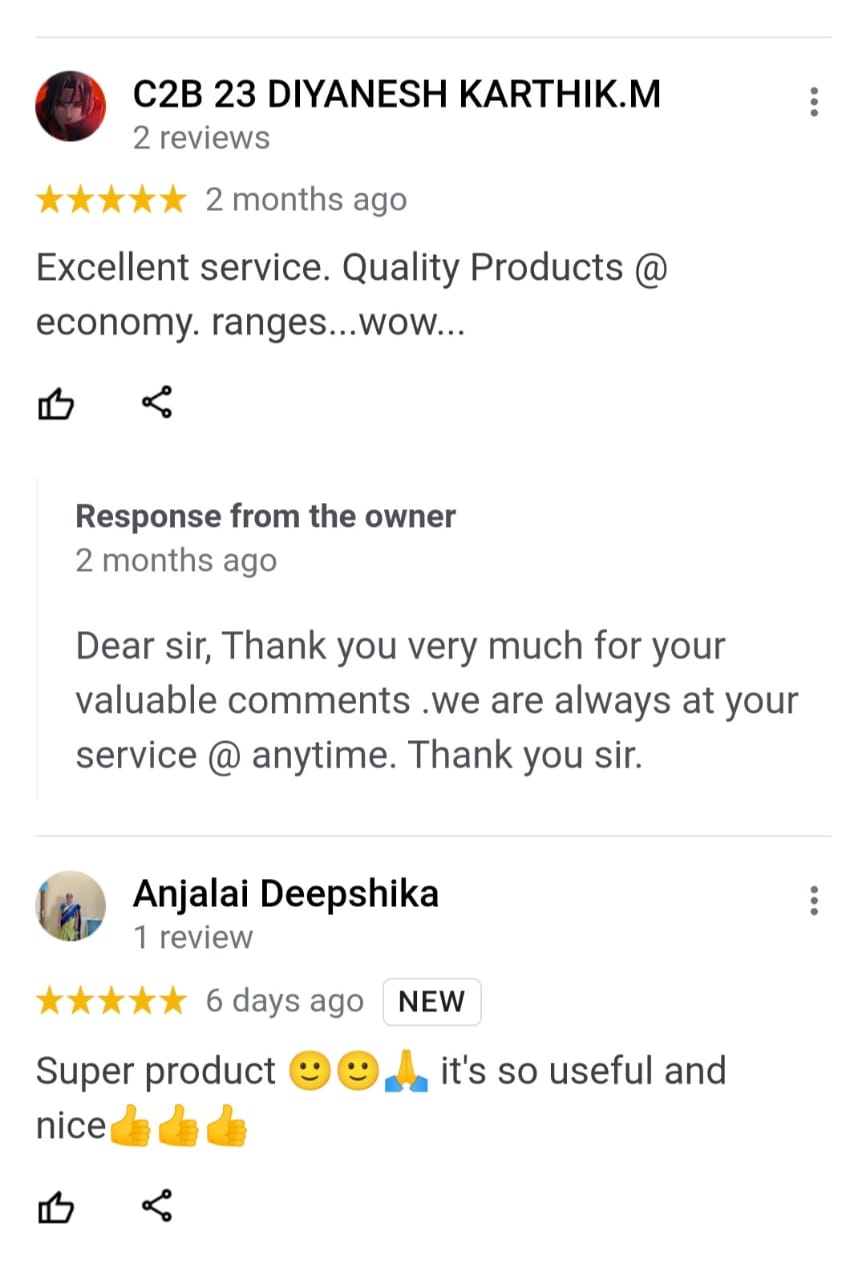Like Diyanesh Karthik's review with thumbs-up

(x=56, y=404)
